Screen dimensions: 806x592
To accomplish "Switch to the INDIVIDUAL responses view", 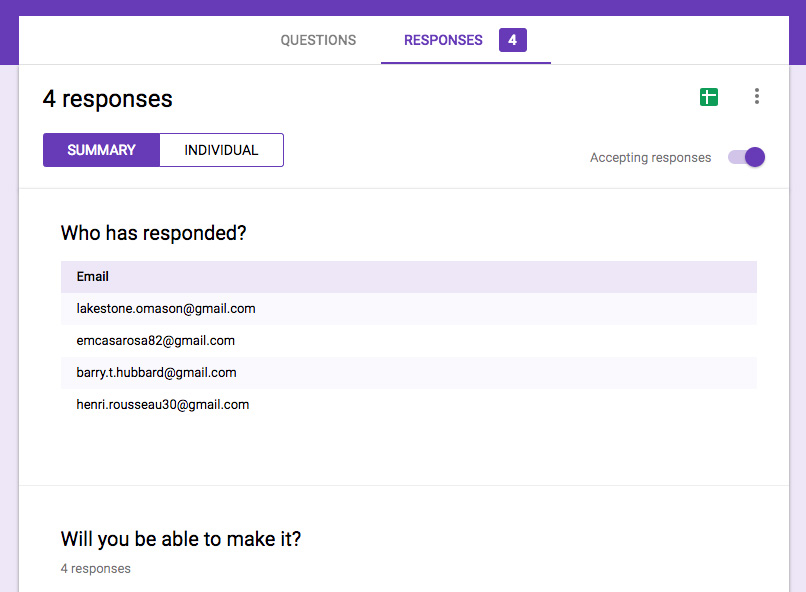I will pyautogui.click(x=221, y=150).
